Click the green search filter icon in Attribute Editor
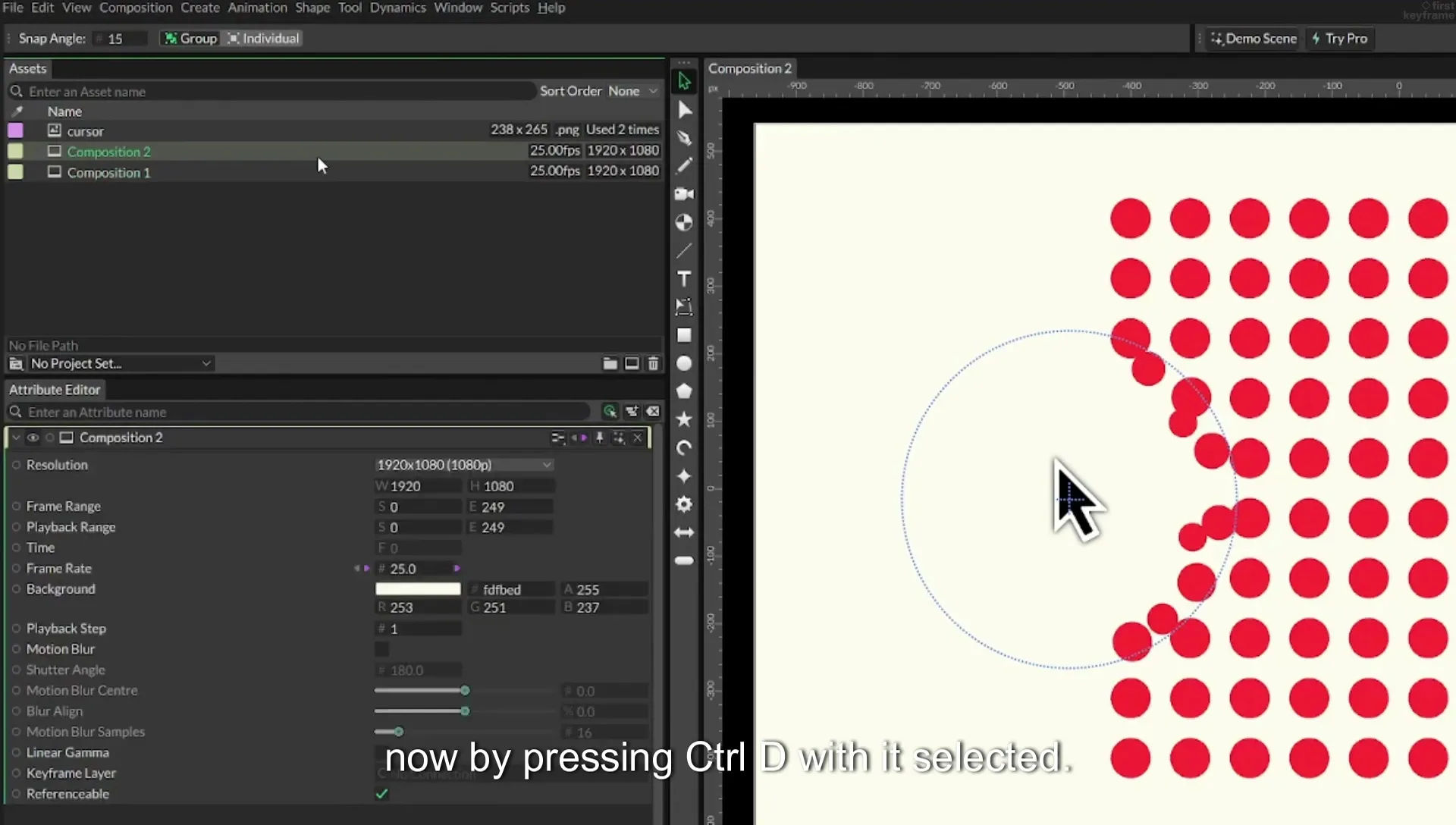1456x825 pixels. pos(610,412)
